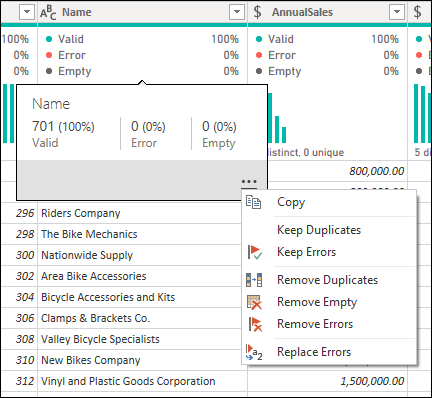Click the Keep Errors flag icon
The width and height of the screenshot is (432, 398).
click(255, 252)
